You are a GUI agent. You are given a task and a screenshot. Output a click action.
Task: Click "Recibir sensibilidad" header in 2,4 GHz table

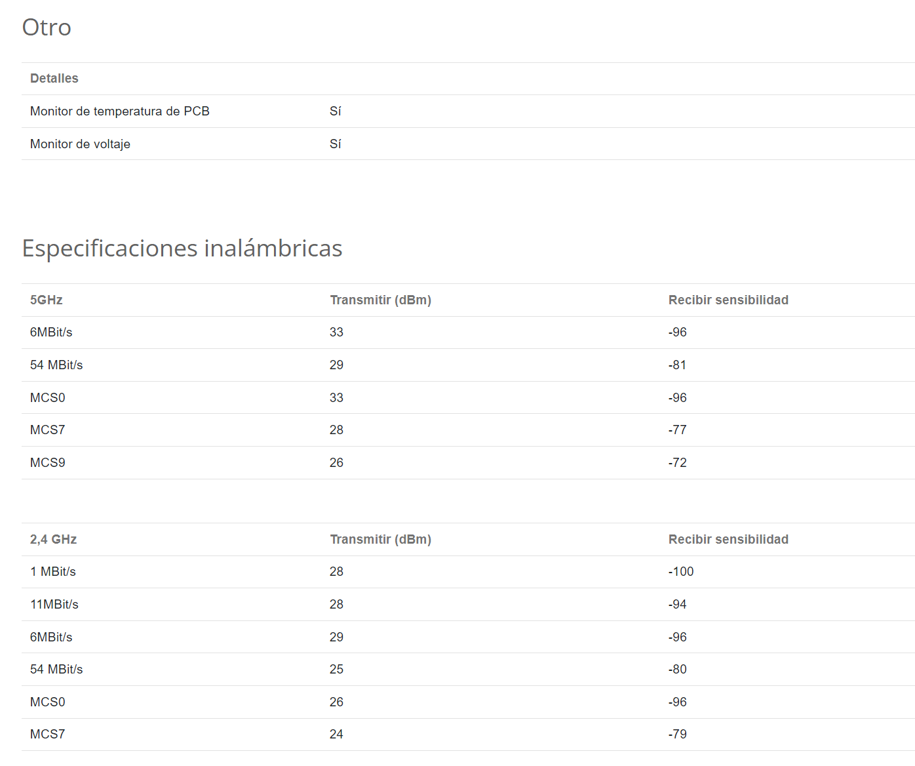[728, 539]
